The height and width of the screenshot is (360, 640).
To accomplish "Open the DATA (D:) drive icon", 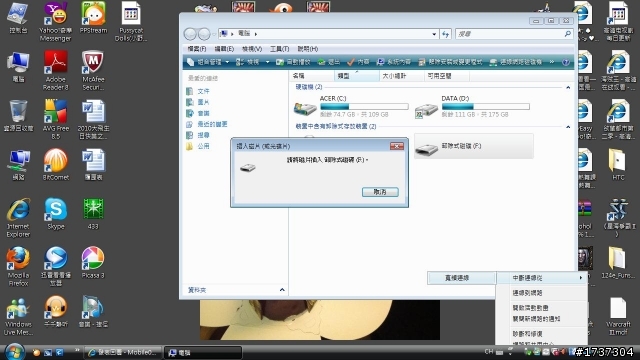I will point(426,110).
